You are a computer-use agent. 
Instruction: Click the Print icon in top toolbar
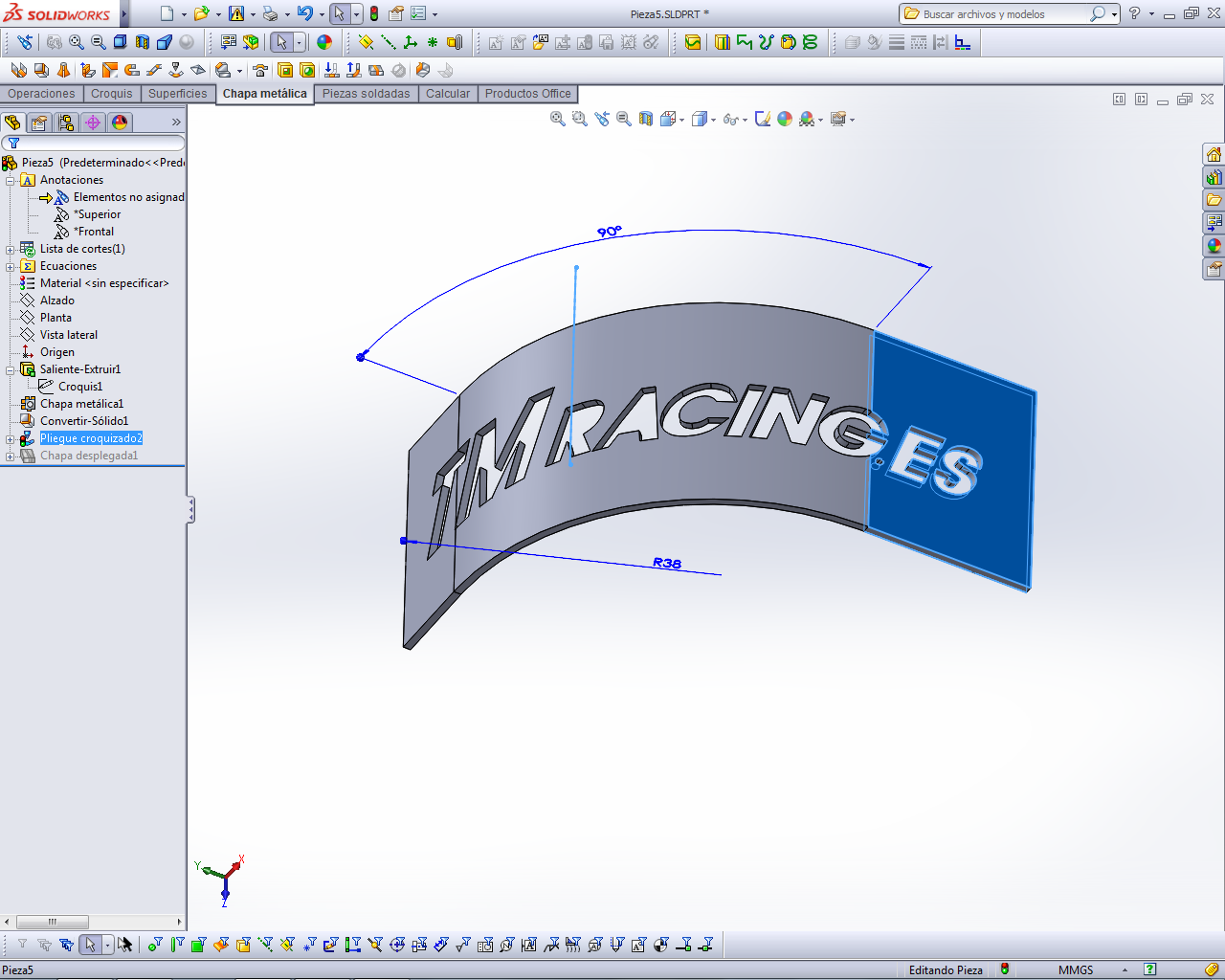270,13
